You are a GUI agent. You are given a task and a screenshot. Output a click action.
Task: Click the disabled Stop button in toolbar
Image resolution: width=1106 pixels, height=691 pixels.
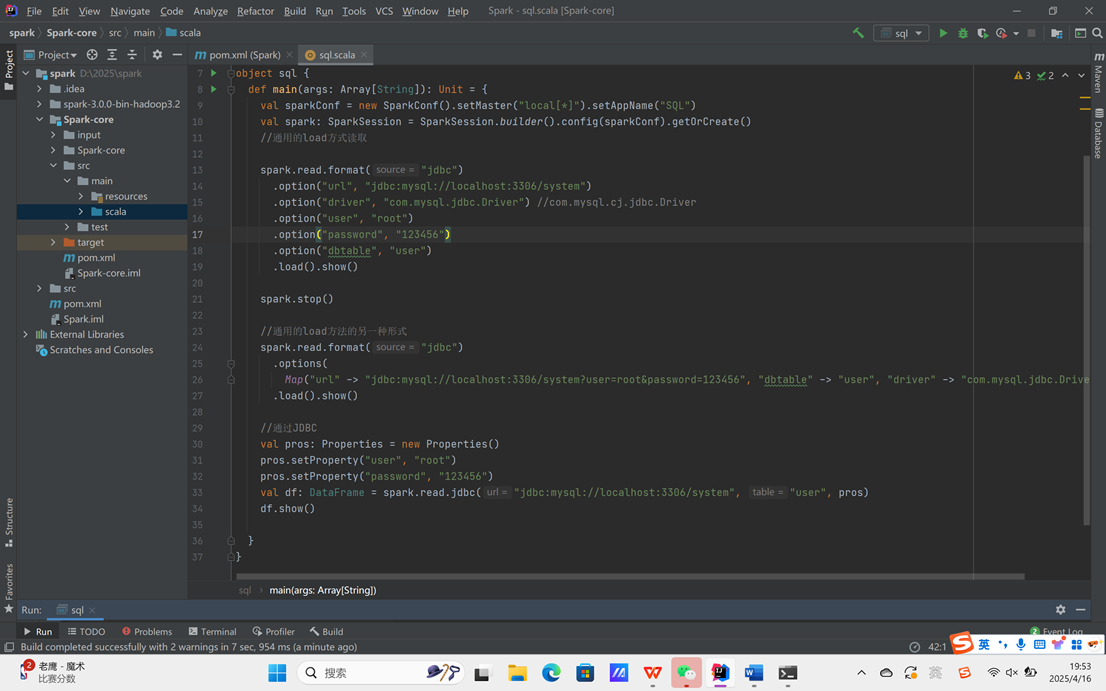pos(1031,32)
